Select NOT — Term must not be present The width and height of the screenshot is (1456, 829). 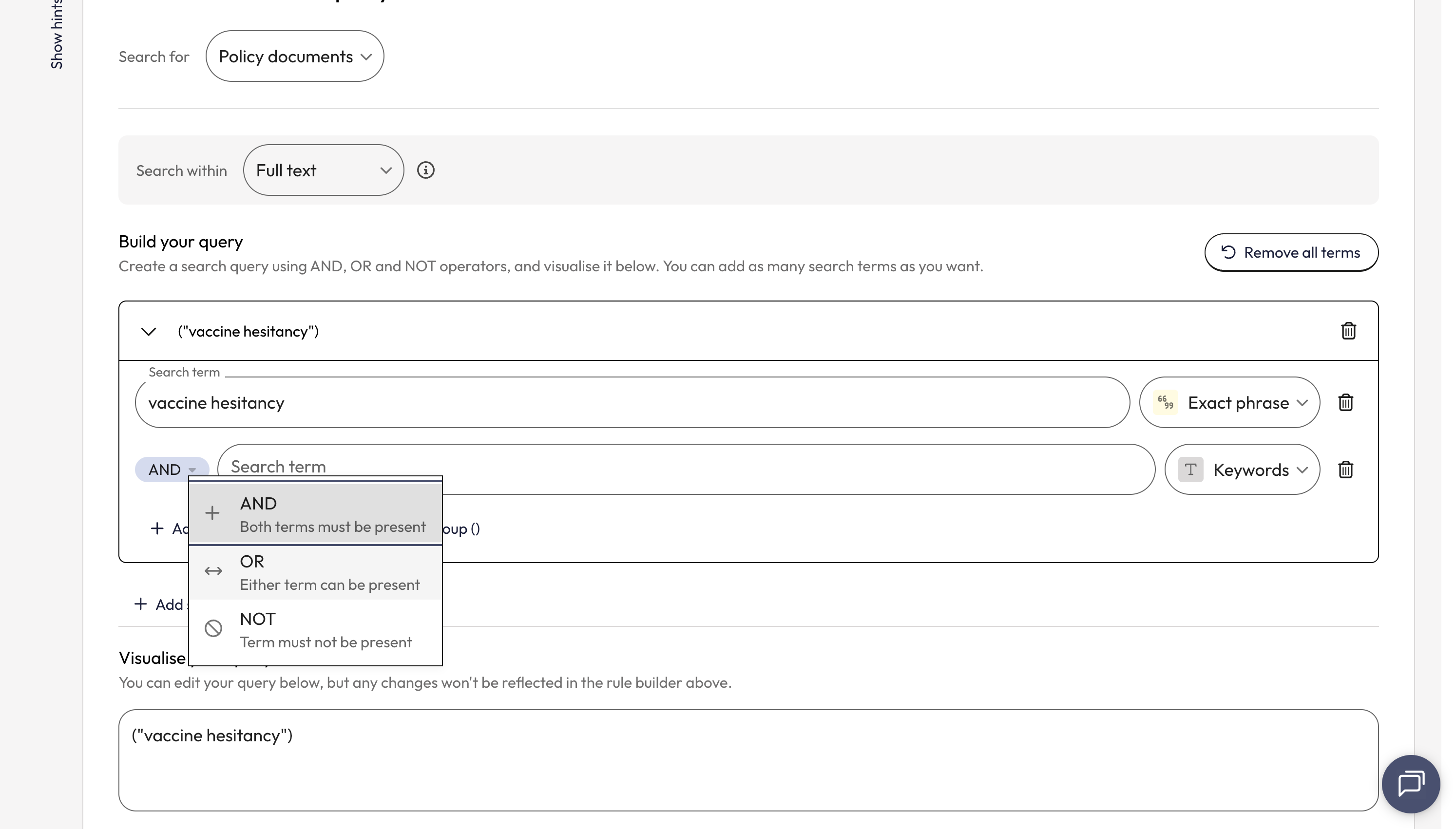coord(315,631)
